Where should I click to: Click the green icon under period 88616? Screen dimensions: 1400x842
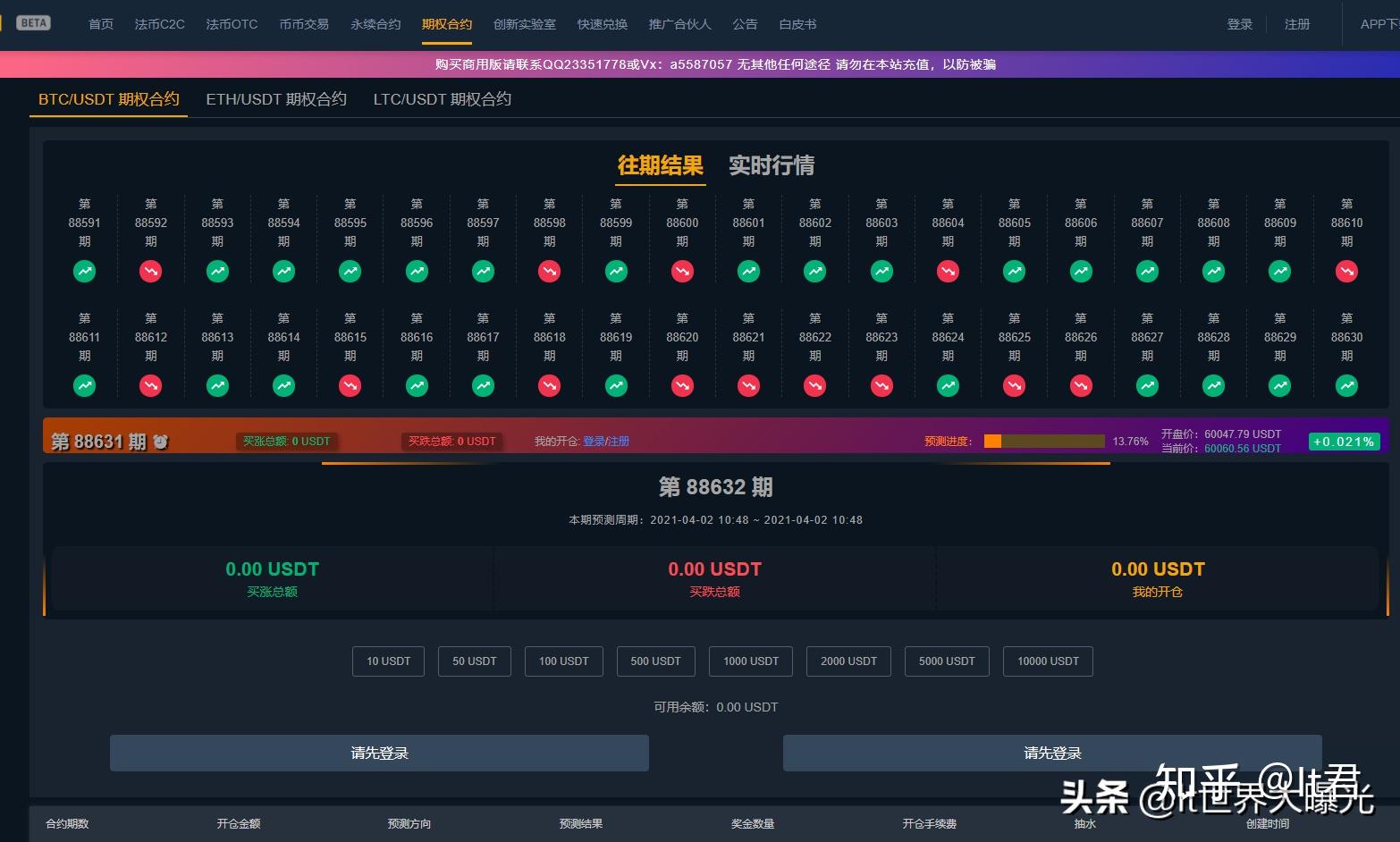point(417,385)
